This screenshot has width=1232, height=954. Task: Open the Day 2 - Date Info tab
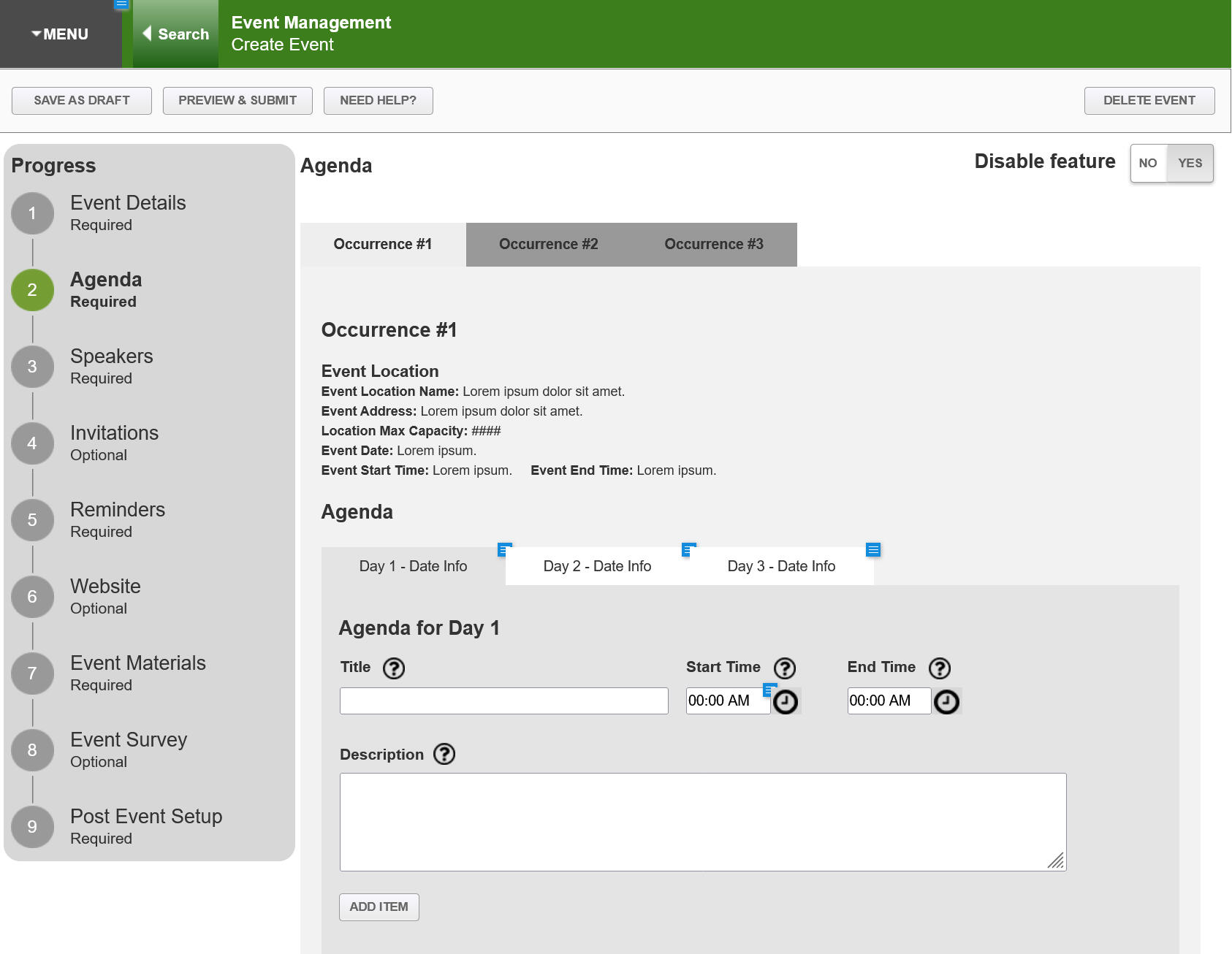(597, 566)
